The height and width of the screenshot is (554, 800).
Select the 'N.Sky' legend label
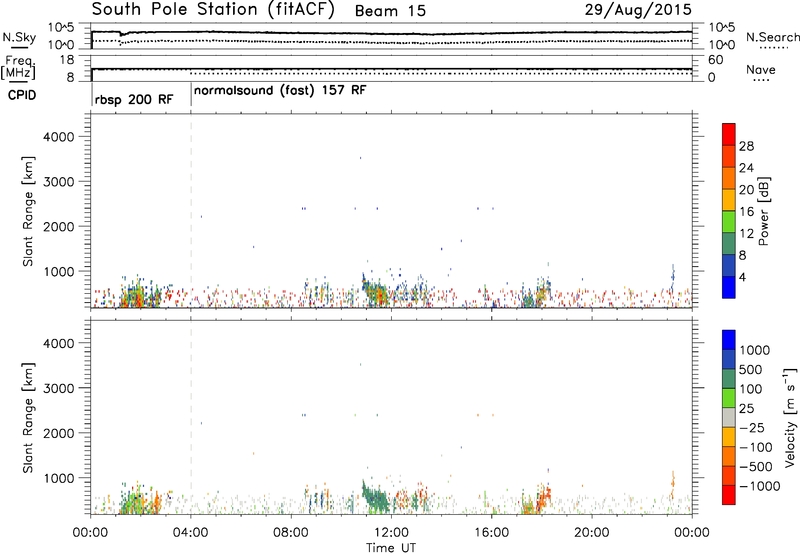19,37
